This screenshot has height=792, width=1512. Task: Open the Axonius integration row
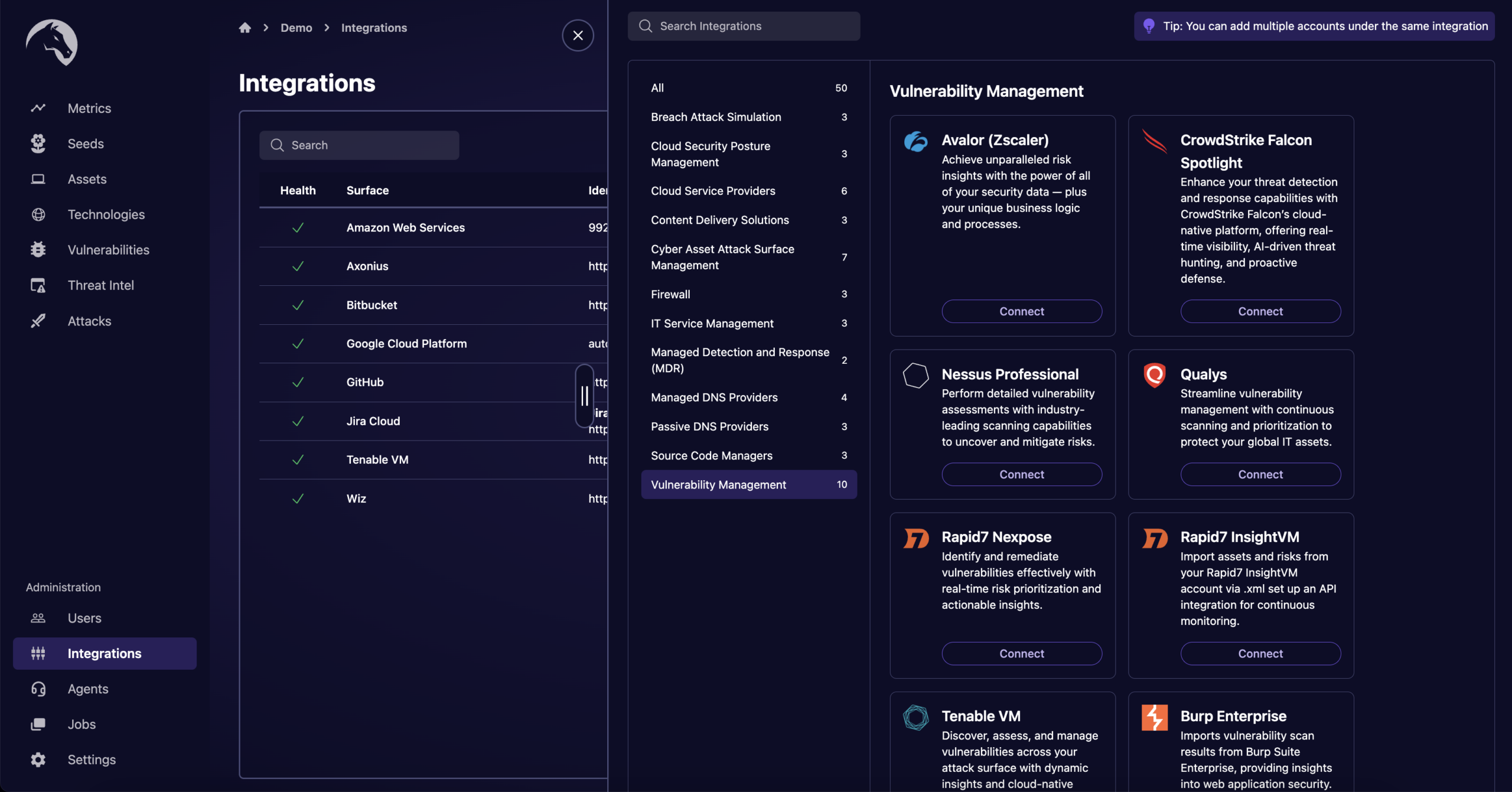point(433,266)
